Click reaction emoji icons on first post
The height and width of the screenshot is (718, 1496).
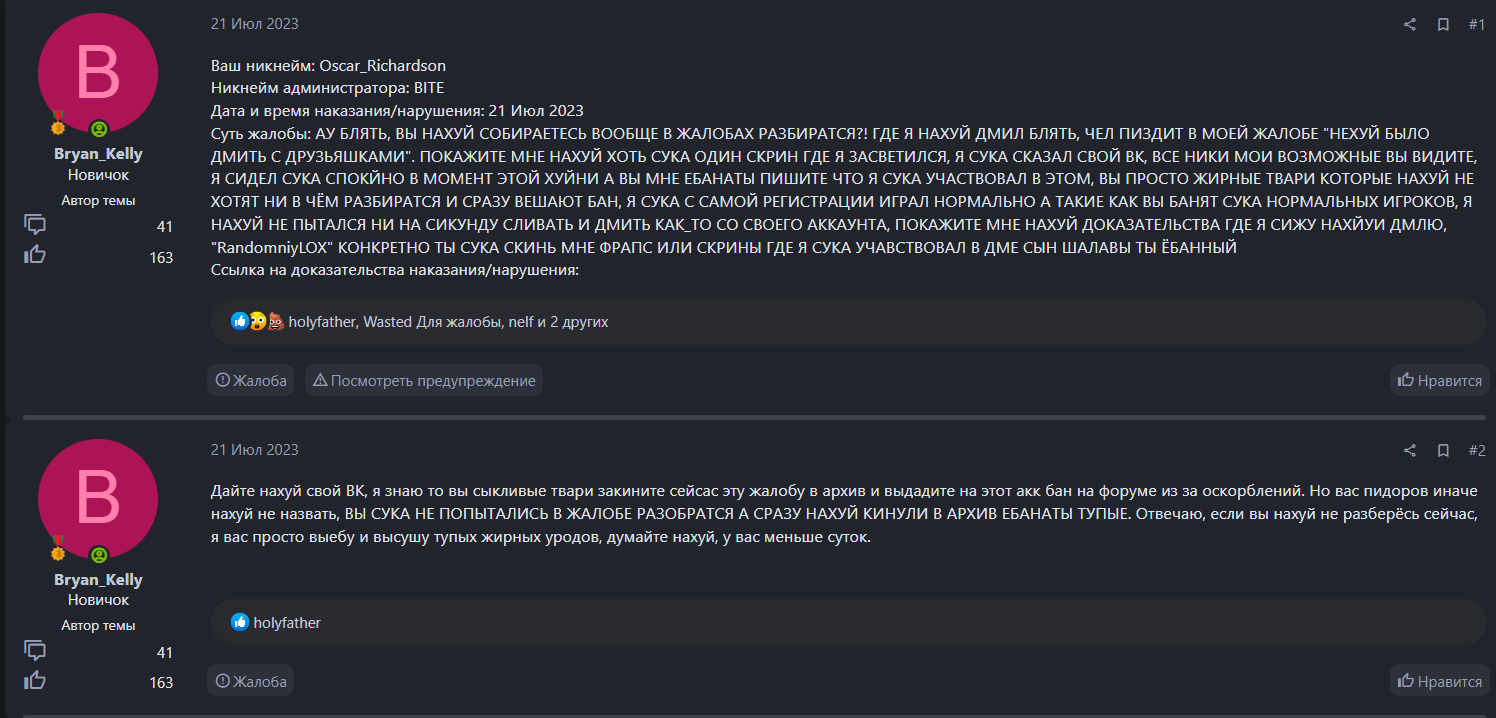[258, 322]
